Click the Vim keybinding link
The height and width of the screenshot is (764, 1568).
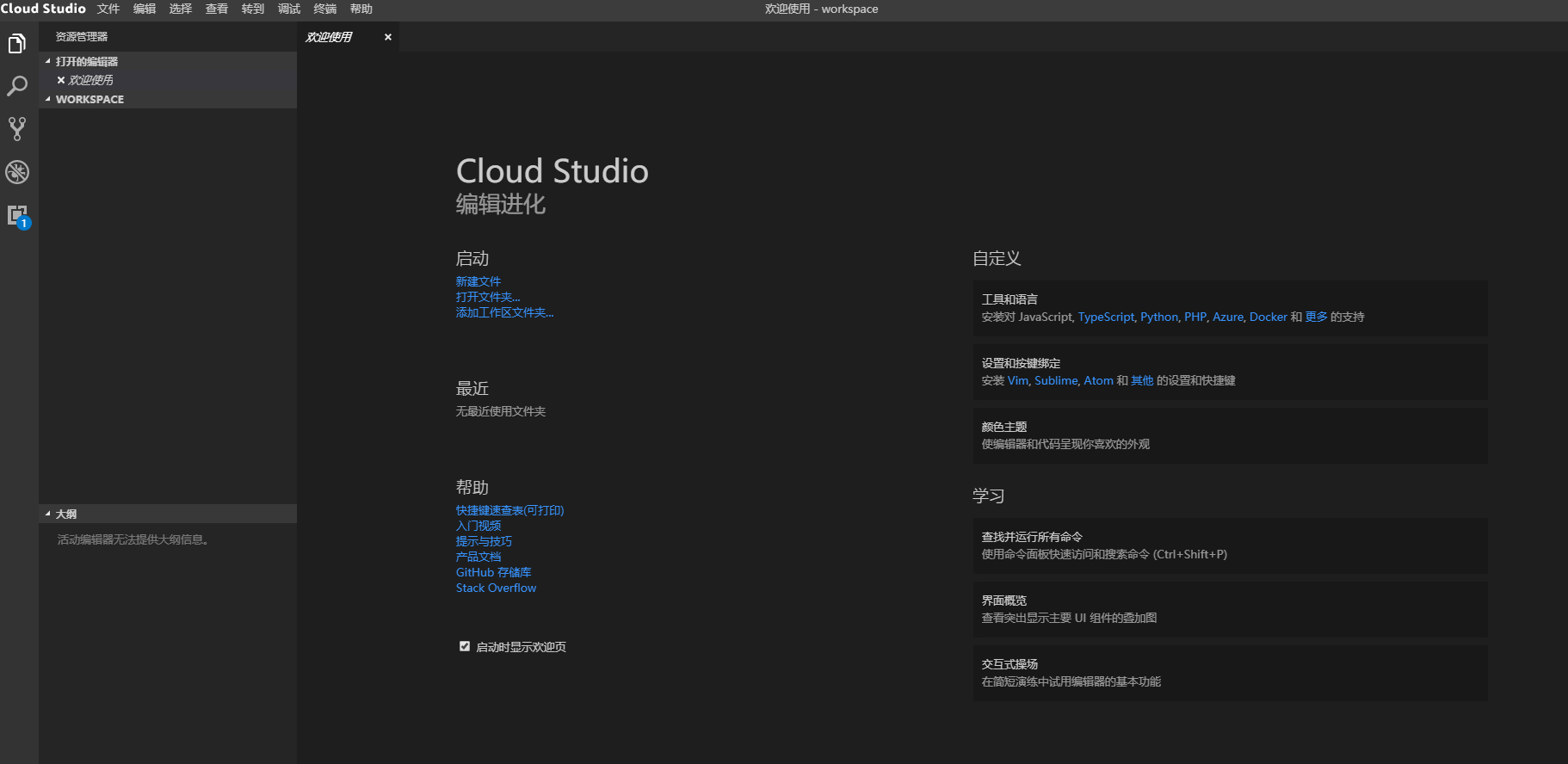1018,380
